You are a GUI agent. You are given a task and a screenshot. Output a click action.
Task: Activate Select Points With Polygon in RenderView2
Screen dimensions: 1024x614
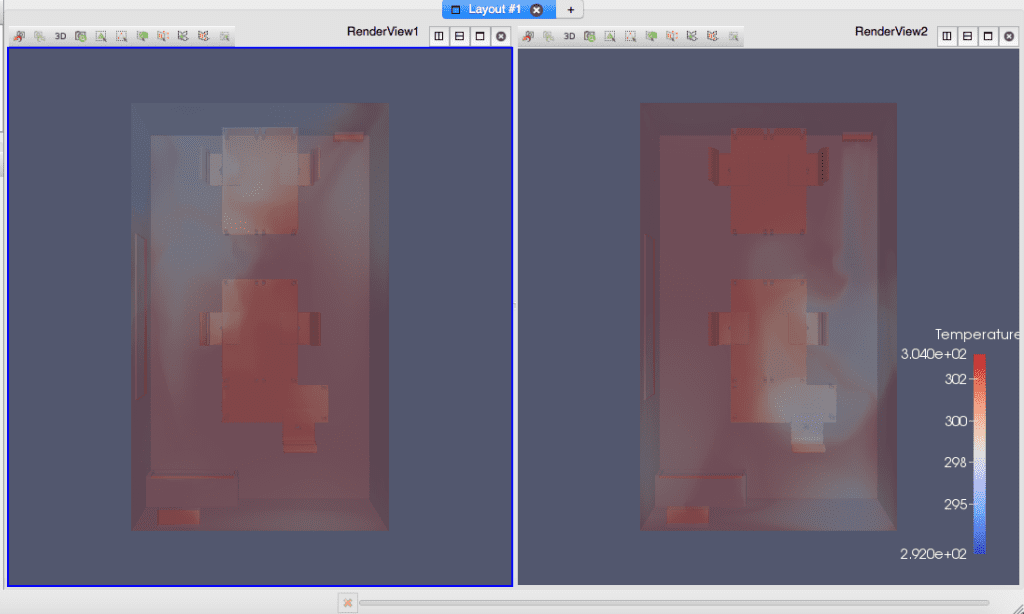coord(713,36)
